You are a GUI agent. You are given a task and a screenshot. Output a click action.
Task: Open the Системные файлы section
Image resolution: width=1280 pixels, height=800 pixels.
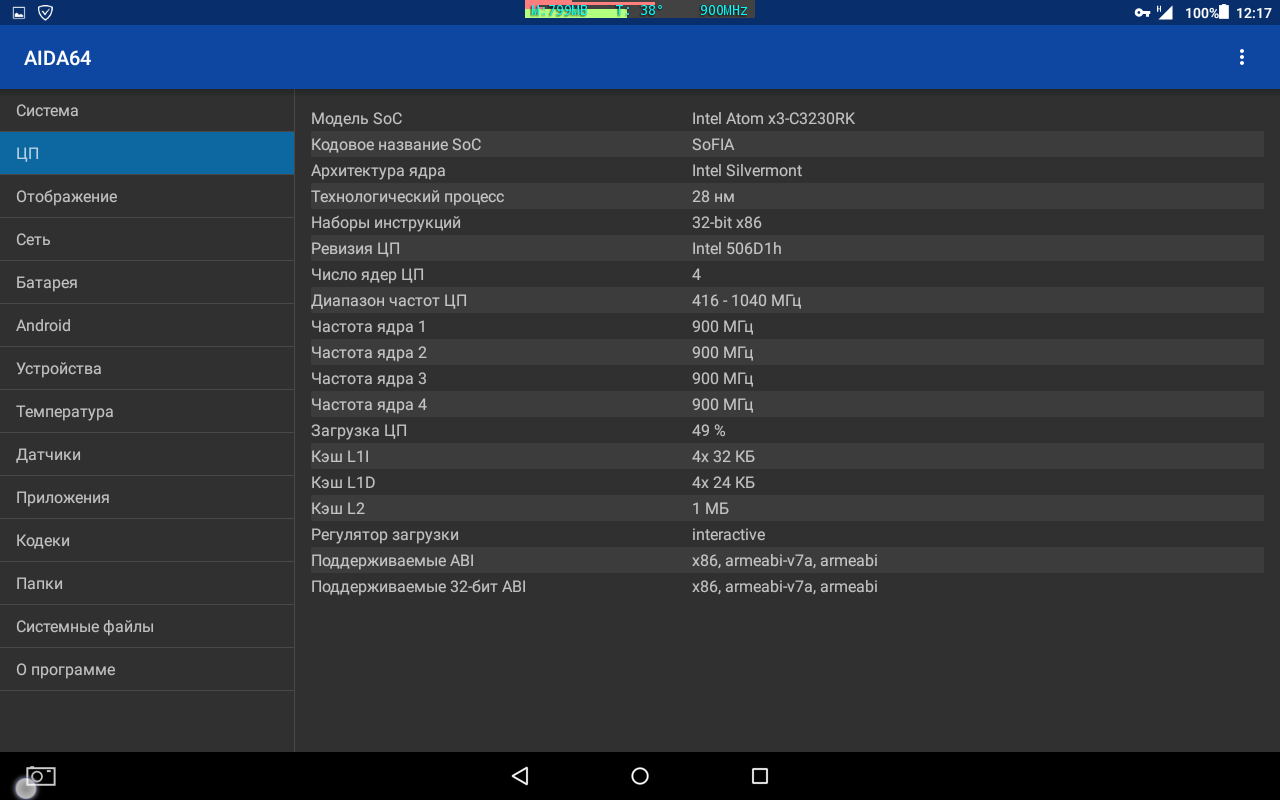(147, 627)
